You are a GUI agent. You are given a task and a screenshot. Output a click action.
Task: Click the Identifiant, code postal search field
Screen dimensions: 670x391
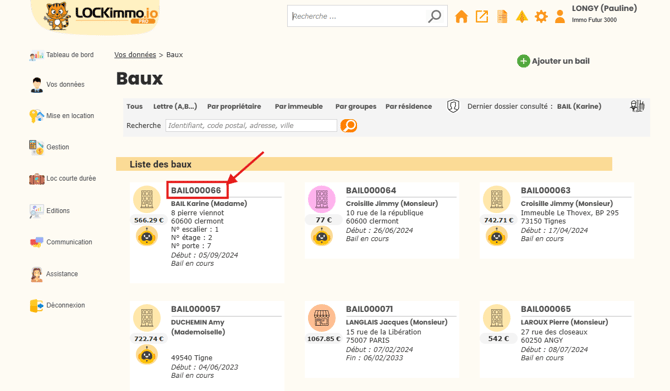(x=251, y=126)
